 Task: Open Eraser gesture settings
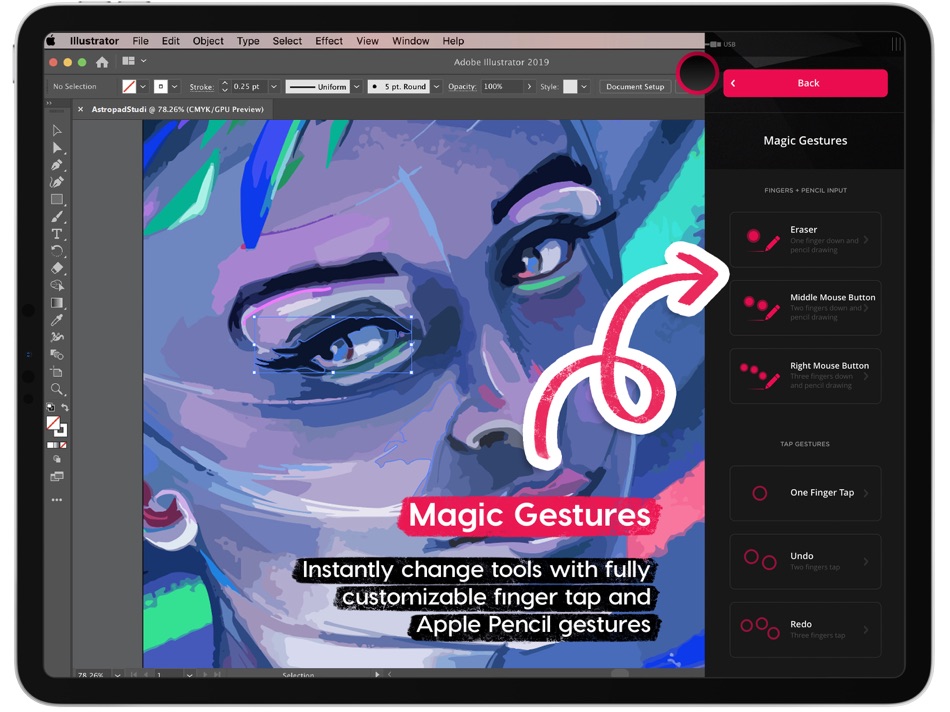pos(805,239)
